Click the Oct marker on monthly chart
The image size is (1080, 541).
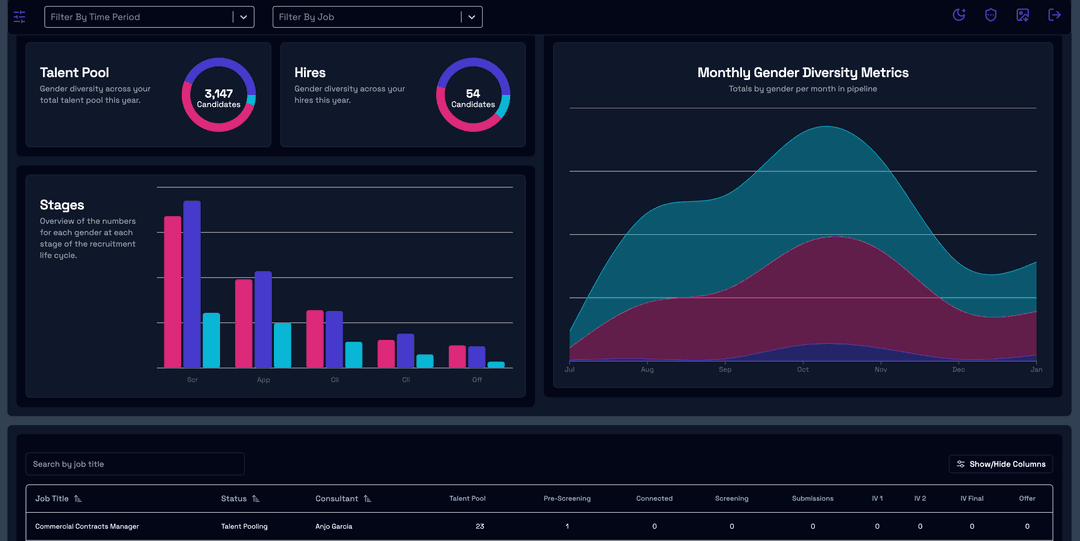pos(803,369)
